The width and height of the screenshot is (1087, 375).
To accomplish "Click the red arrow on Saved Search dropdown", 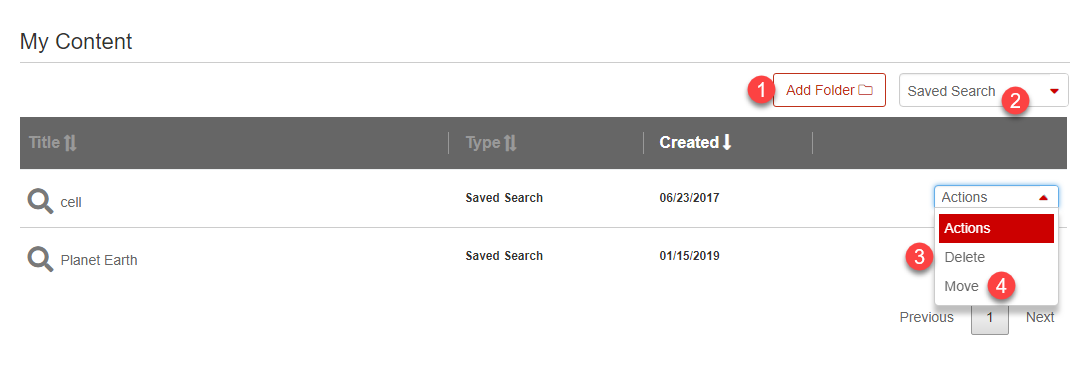I will pyautogui.click(x=1055, y=91).
